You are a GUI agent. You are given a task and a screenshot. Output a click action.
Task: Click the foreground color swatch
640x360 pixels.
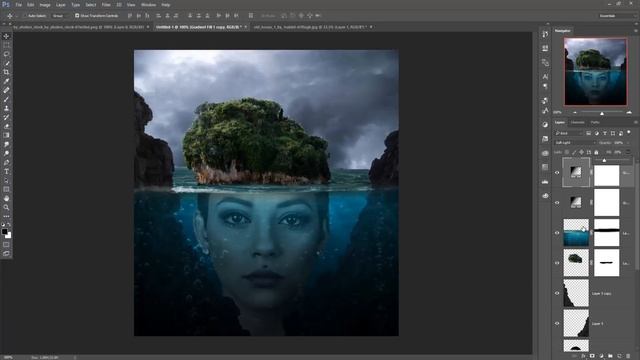coord(4,231)
